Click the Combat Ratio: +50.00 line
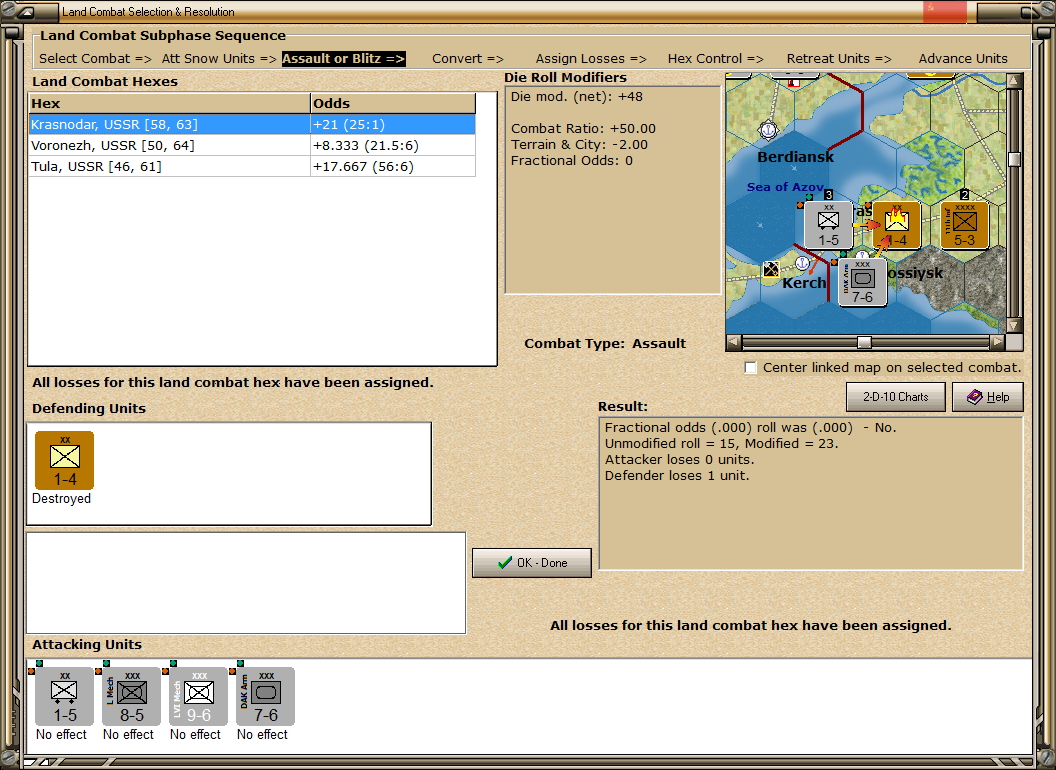1056x770 pixels. tap(583, 129)
